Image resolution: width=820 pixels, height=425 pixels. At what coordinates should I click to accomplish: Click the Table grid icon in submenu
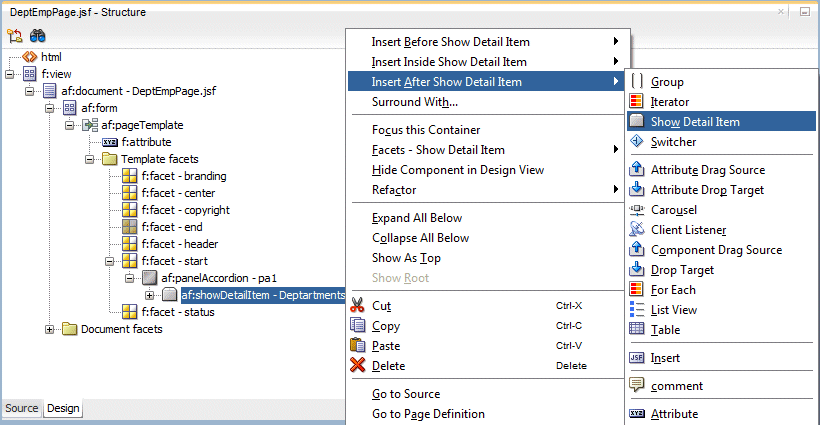tap(636, 329)
